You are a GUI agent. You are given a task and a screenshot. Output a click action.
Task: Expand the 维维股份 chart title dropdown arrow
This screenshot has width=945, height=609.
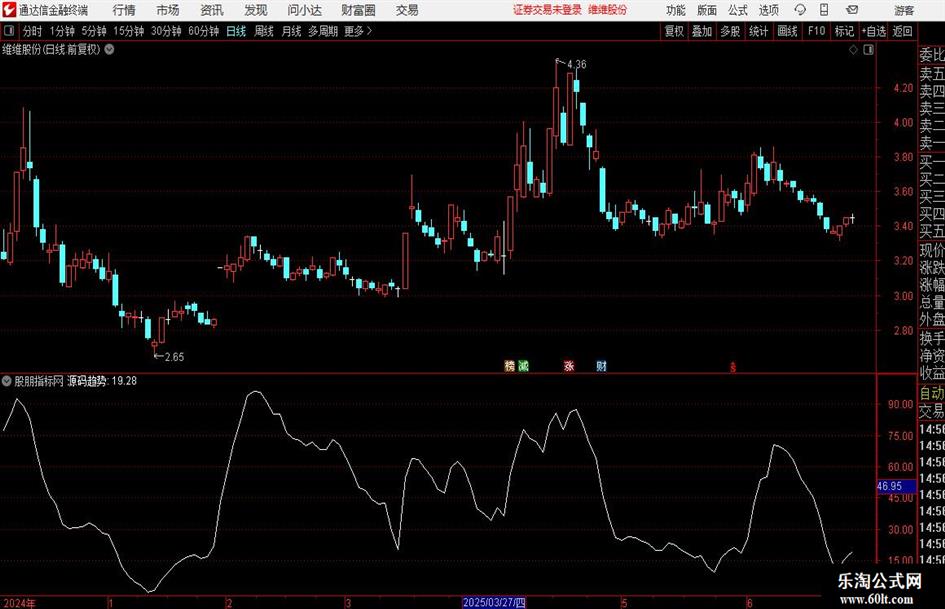109,49
